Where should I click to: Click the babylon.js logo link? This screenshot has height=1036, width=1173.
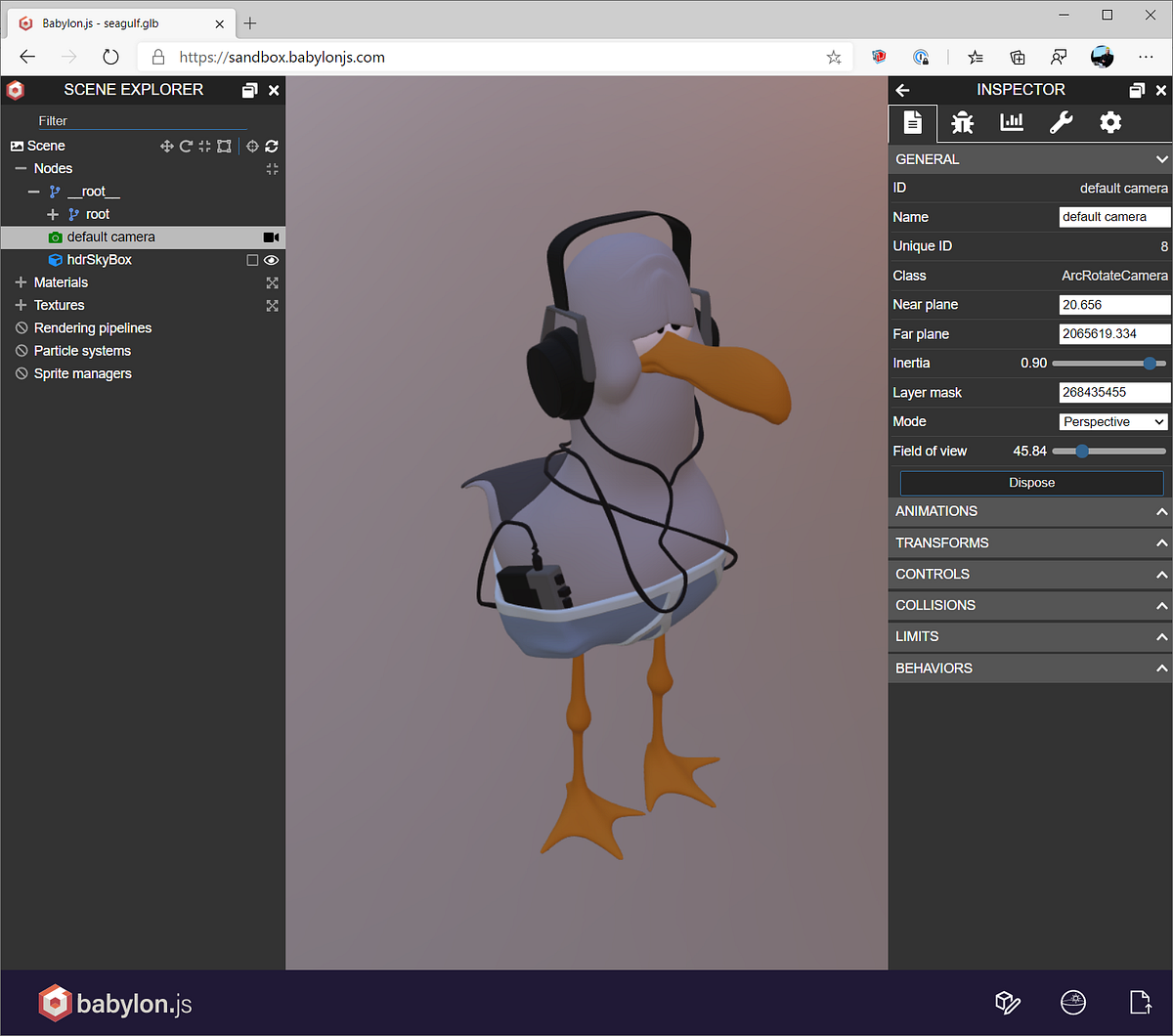[x=113, y=1002]
